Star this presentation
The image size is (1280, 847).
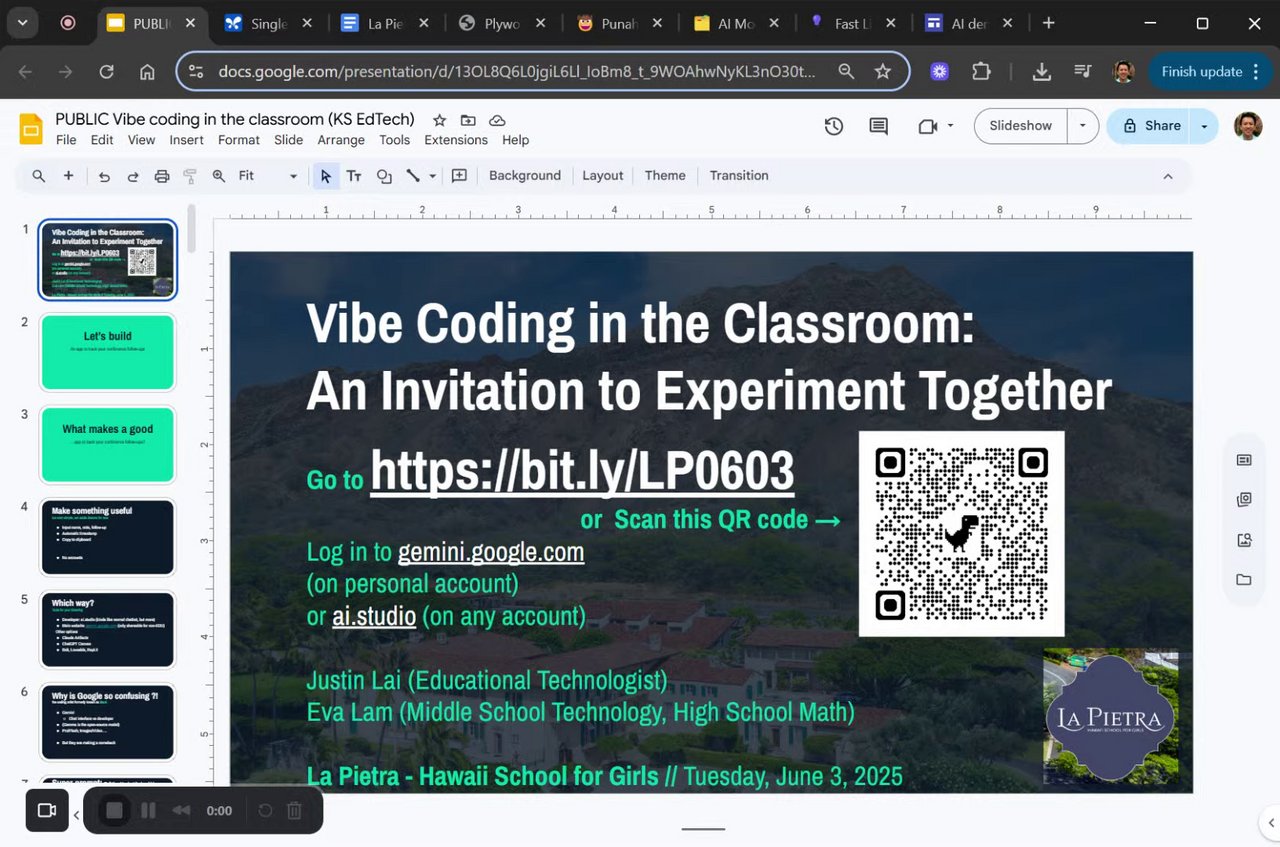(439, 120)
